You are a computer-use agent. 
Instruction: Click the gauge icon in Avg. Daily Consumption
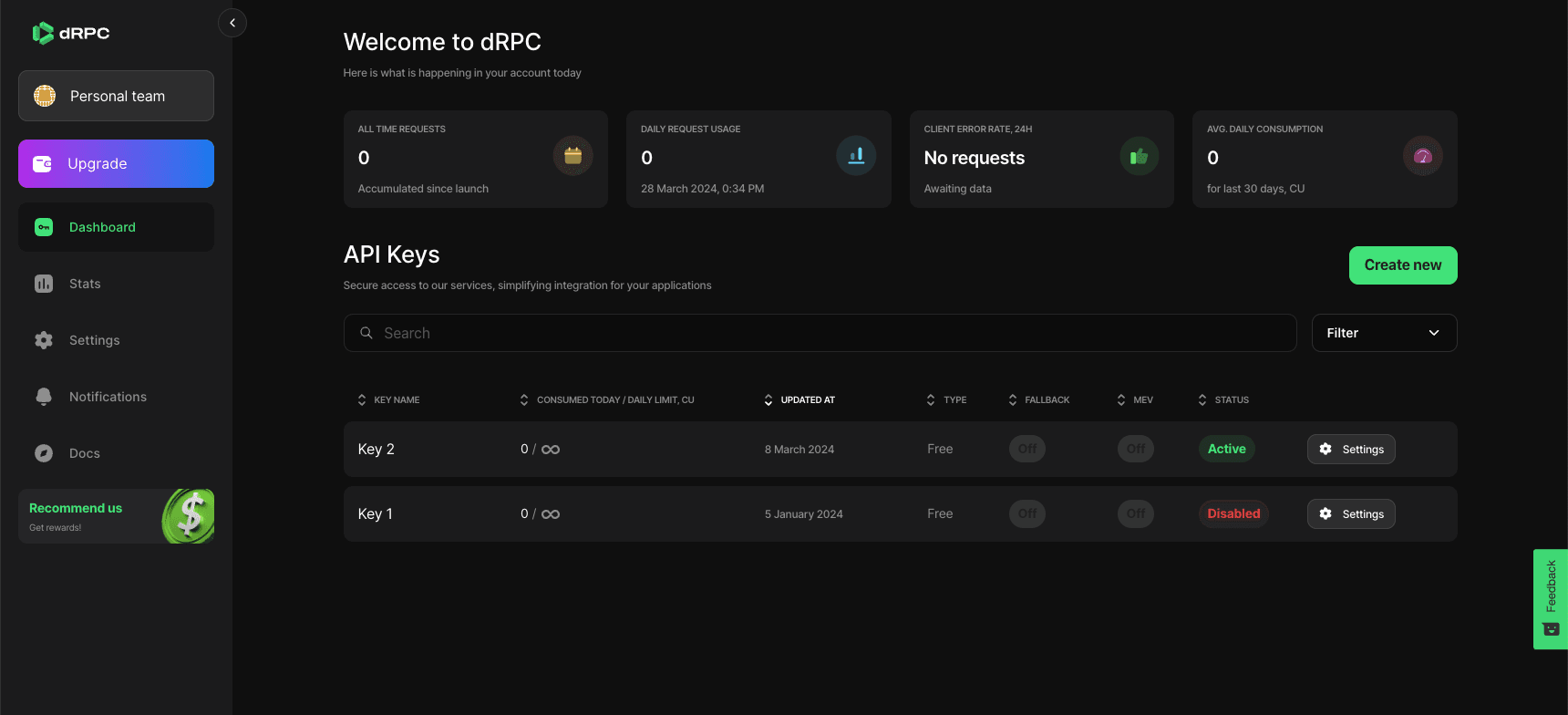(1422, 156)
